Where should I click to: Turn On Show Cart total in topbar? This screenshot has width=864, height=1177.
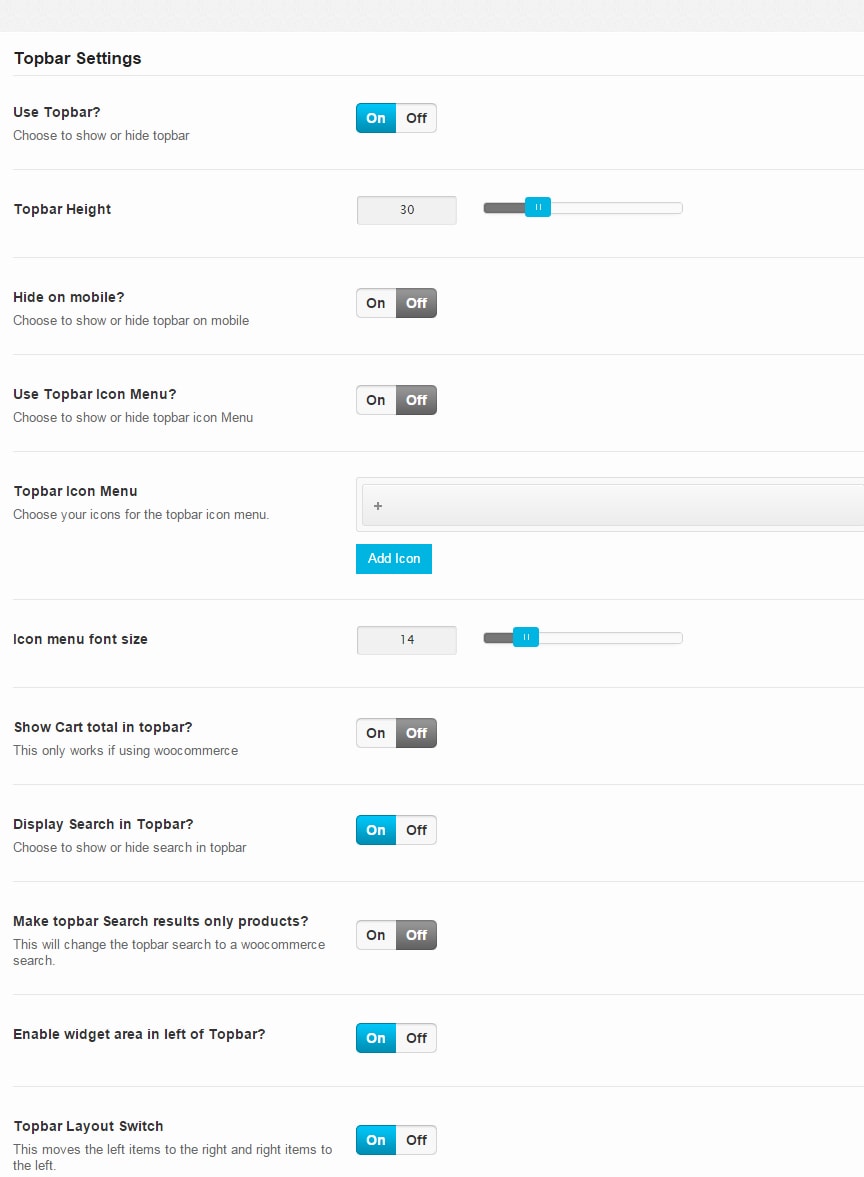coord(376,733)
